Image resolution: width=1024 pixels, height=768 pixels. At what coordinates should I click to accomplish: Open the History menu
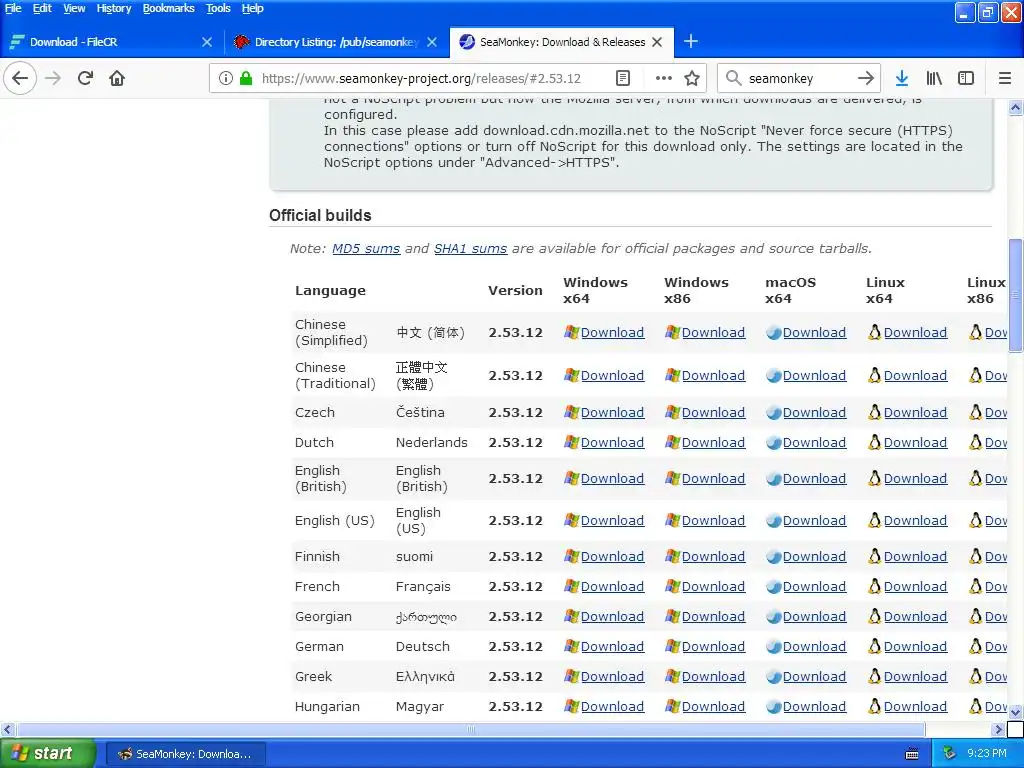114,8
